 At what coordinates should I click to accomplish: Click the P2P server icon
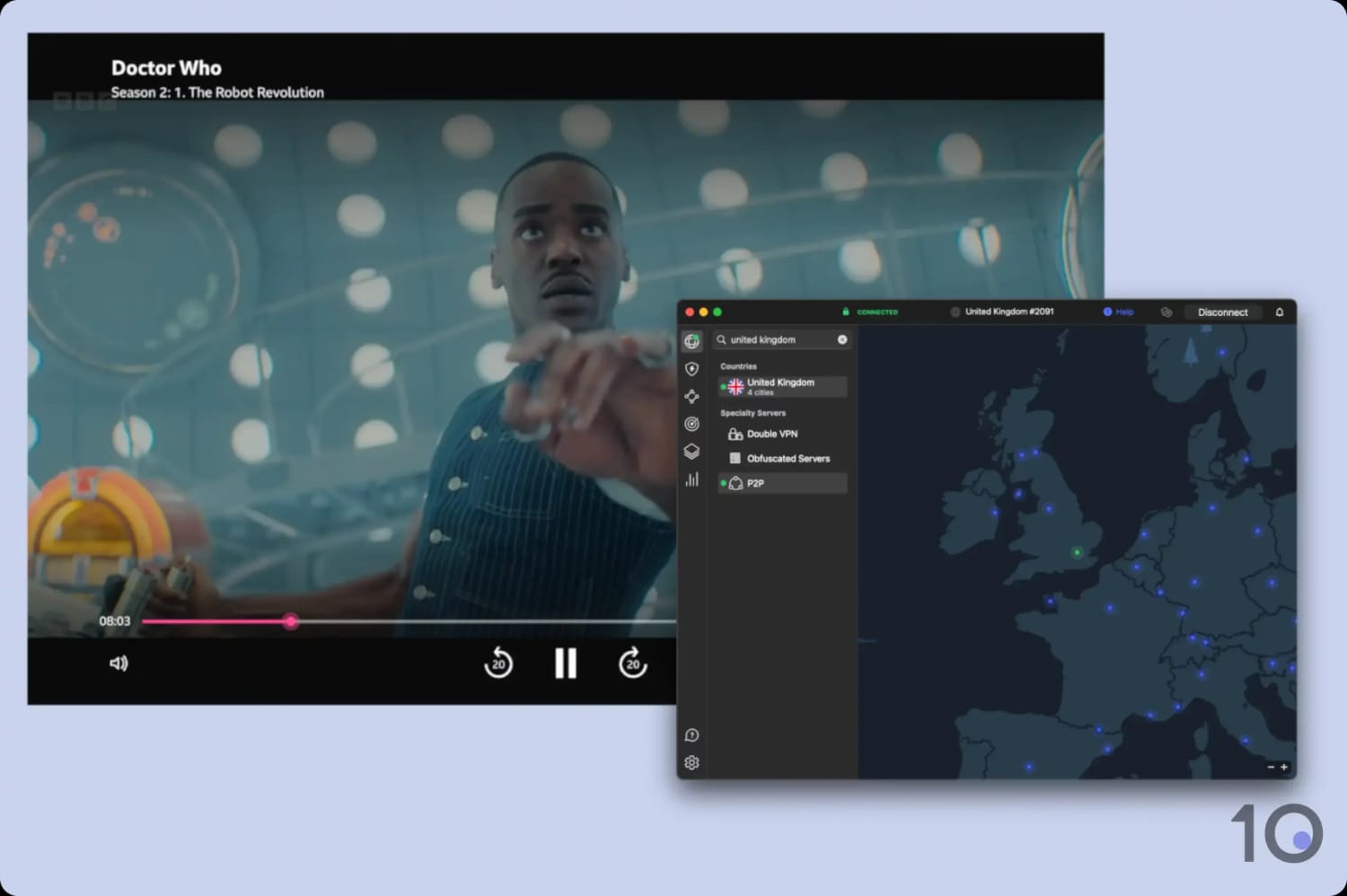coord(735,483)
